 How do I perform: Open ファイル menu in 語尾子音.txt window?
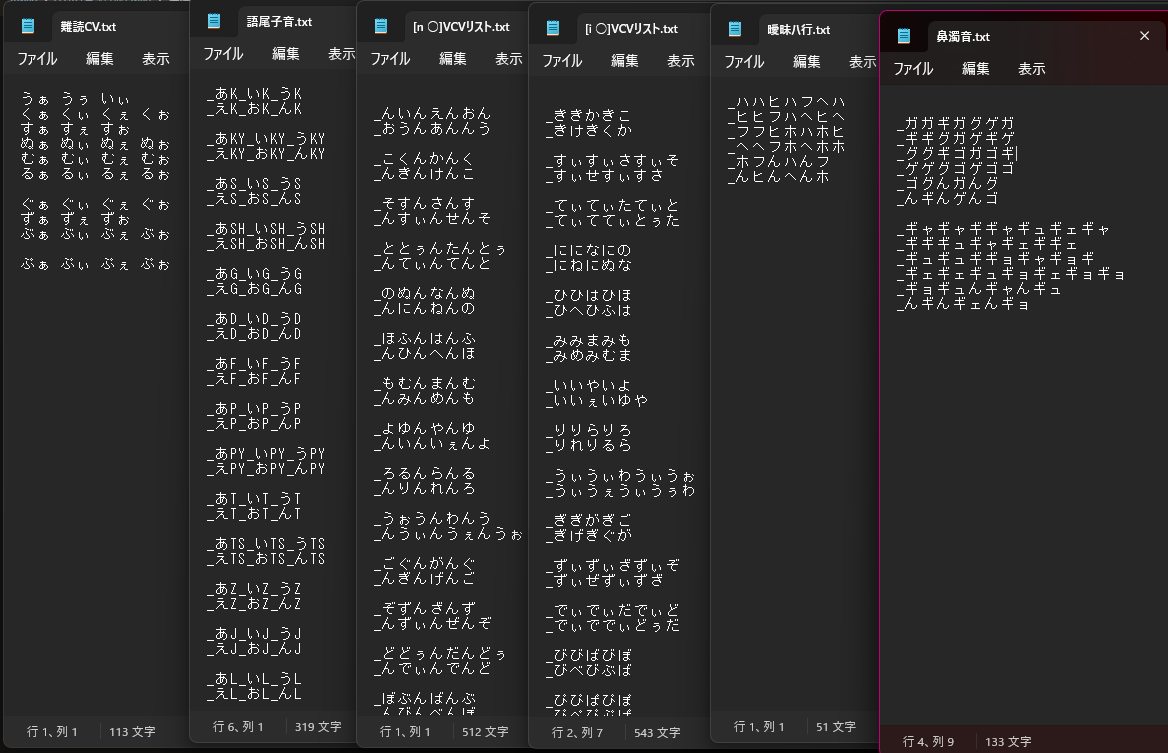coord(223,54)
